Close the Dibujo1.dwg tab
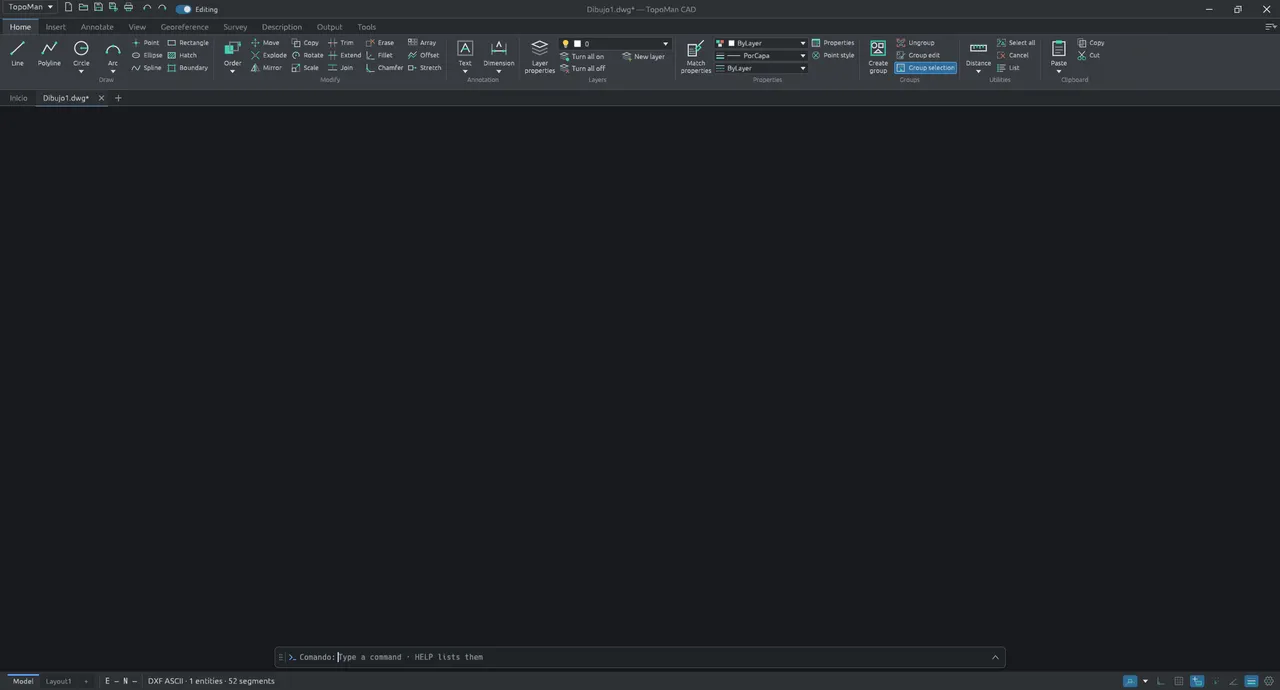1280x690 pixels. [x=101, y=98]
